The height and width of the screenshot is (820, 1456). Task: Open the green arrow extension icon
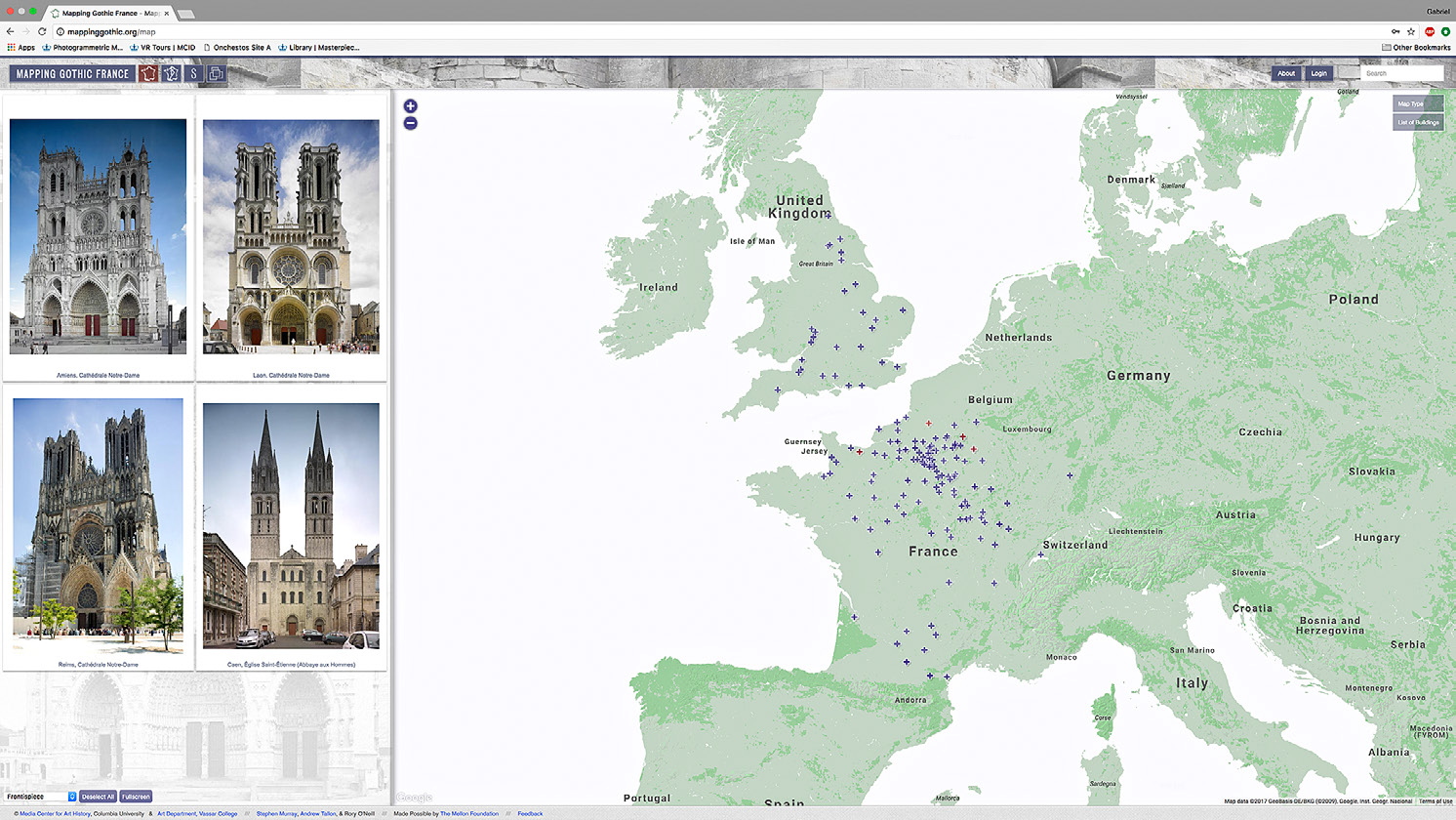tap(1445, 31)
